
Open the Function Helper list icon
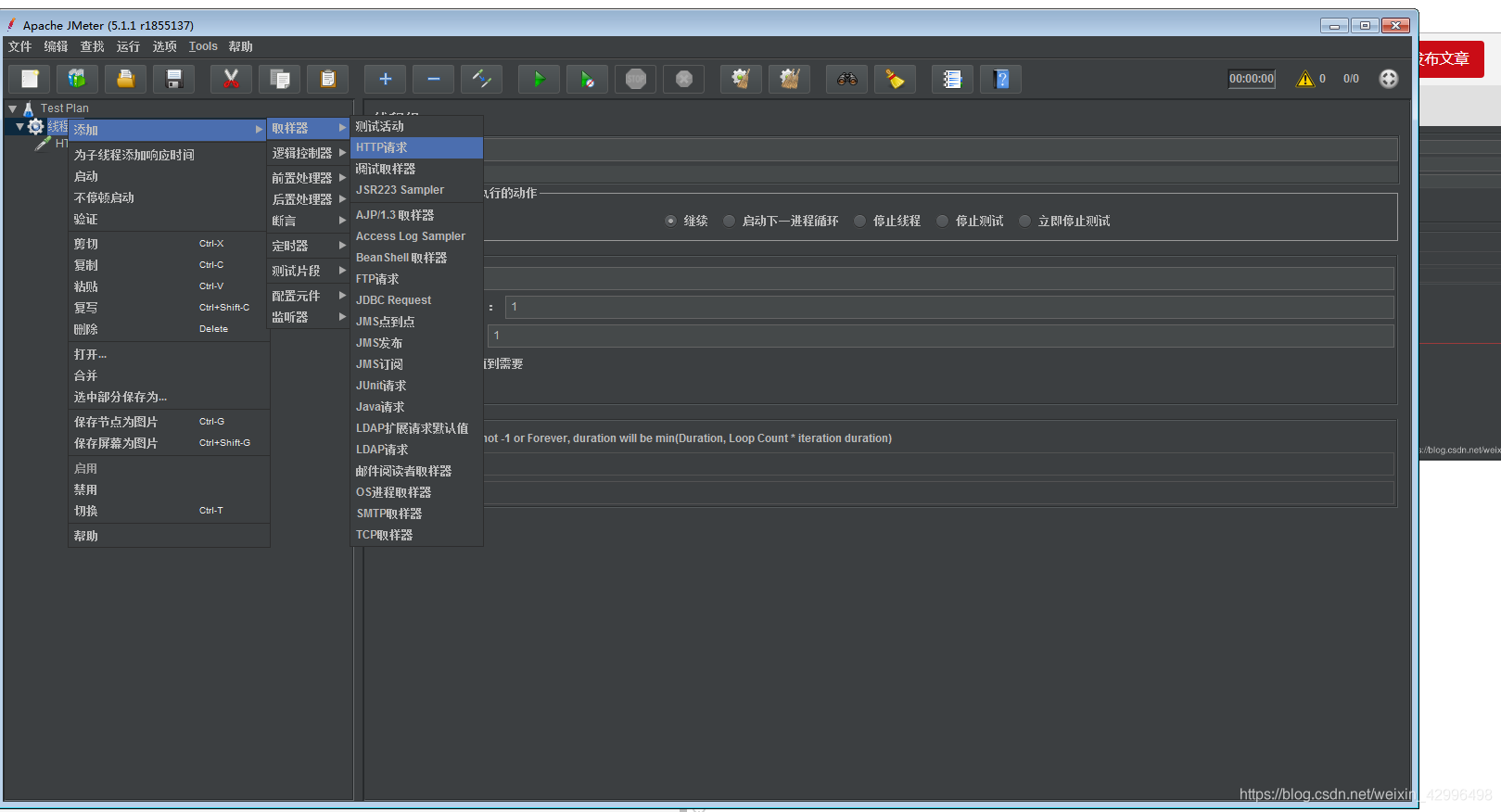coord(953,79)
